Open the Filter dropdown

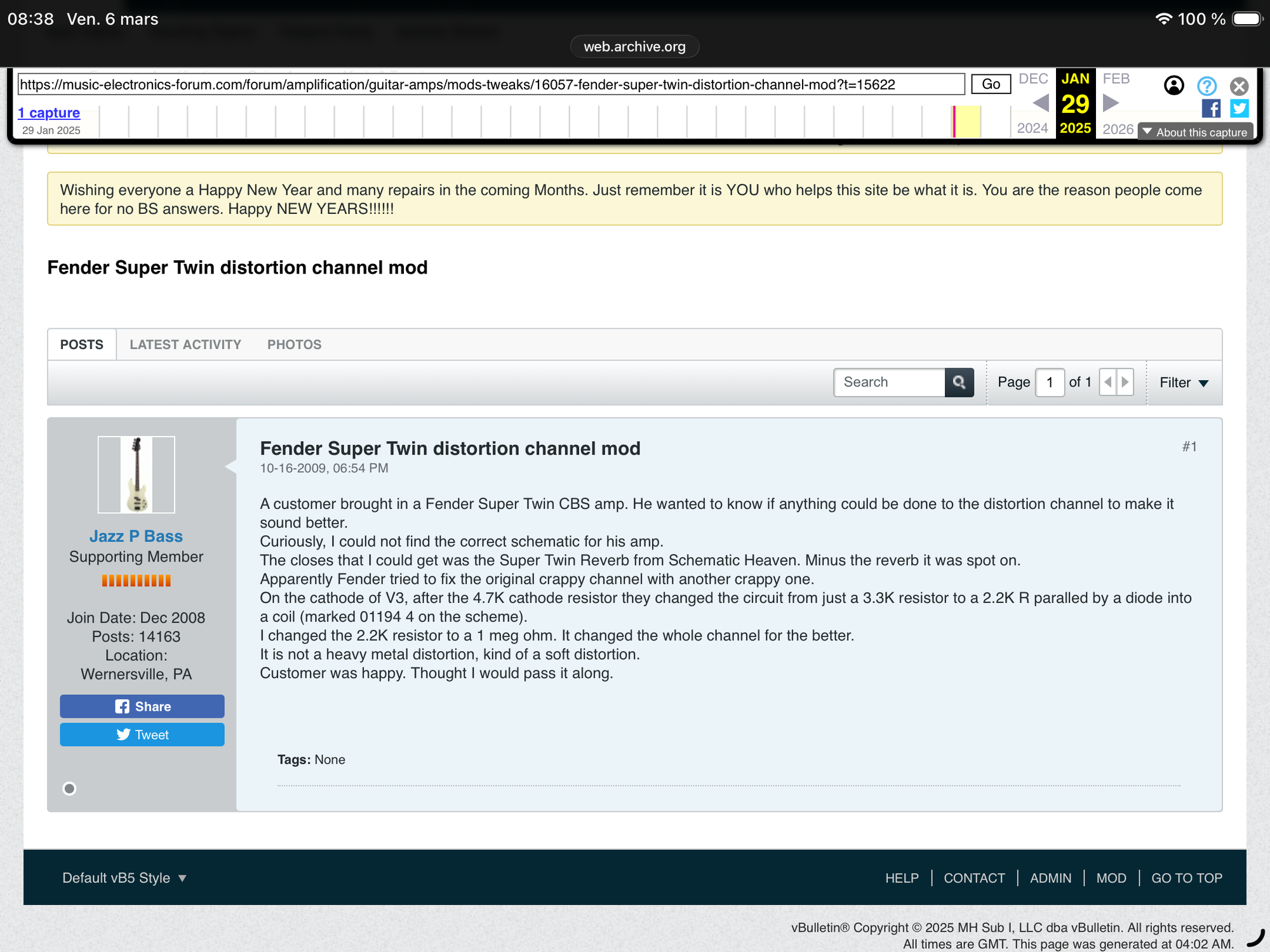1184,383
